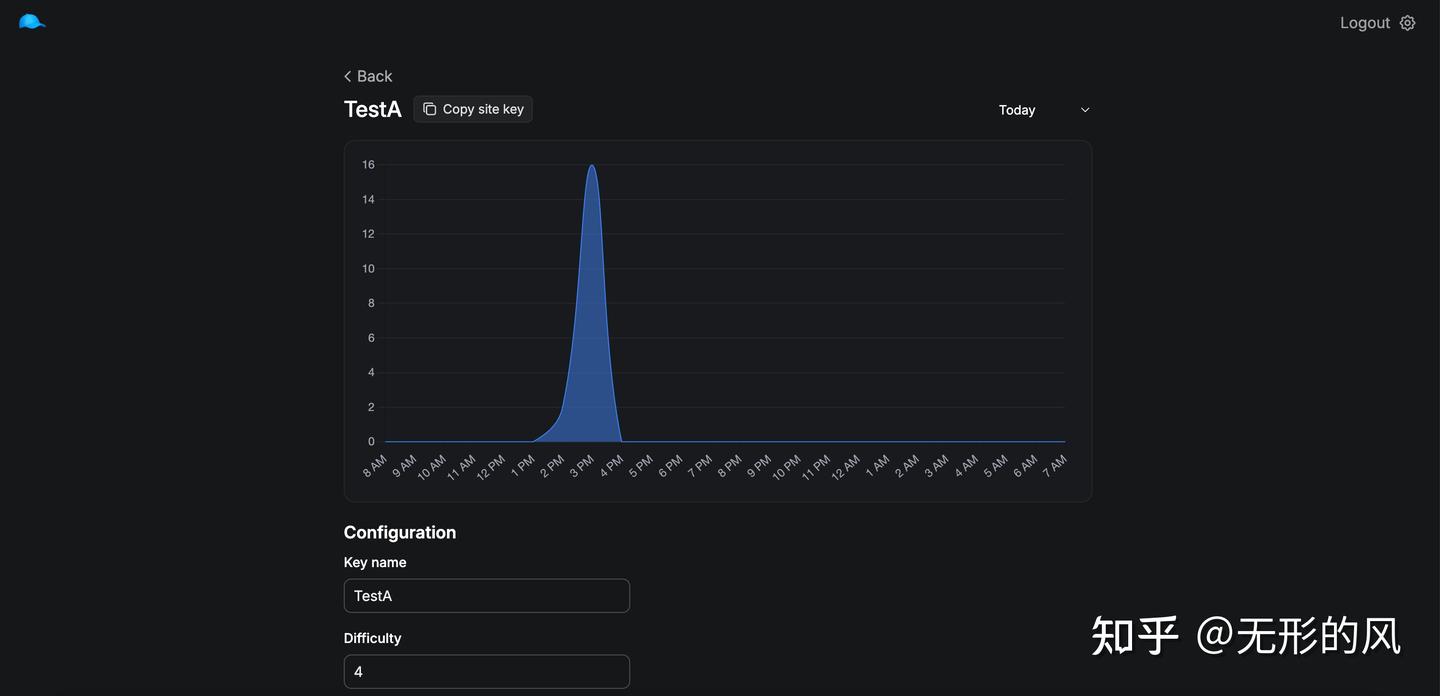Click the Copy site key button
This screenshot has height=696, width=1440.
[x=473, y=109]
